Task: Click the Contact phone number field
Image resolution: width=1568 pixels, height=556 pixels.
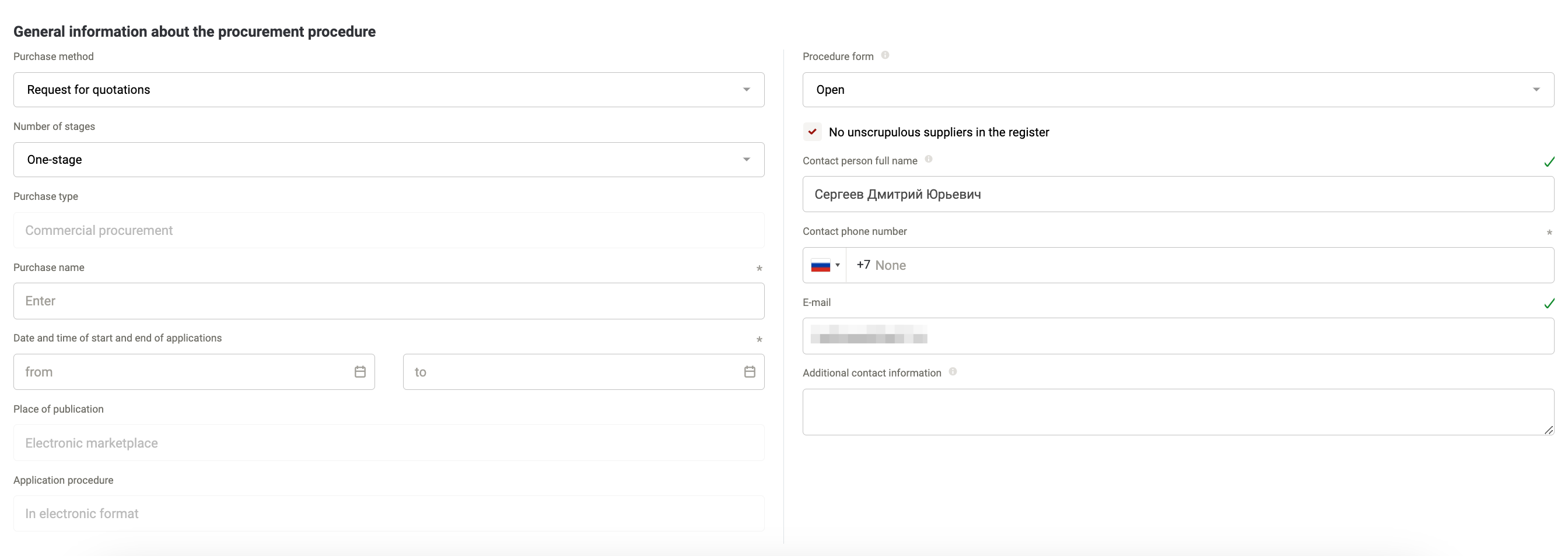Action: click(1200, 265)
